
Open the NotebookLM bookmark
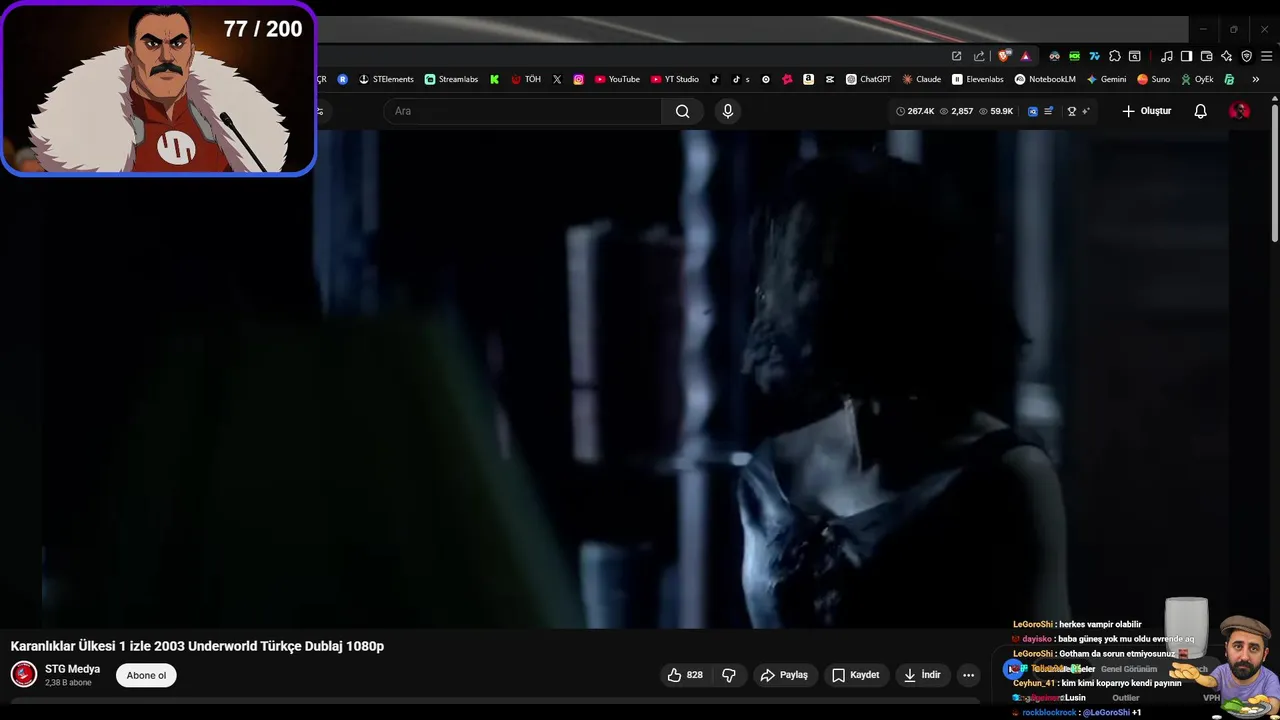[1045, 79]
